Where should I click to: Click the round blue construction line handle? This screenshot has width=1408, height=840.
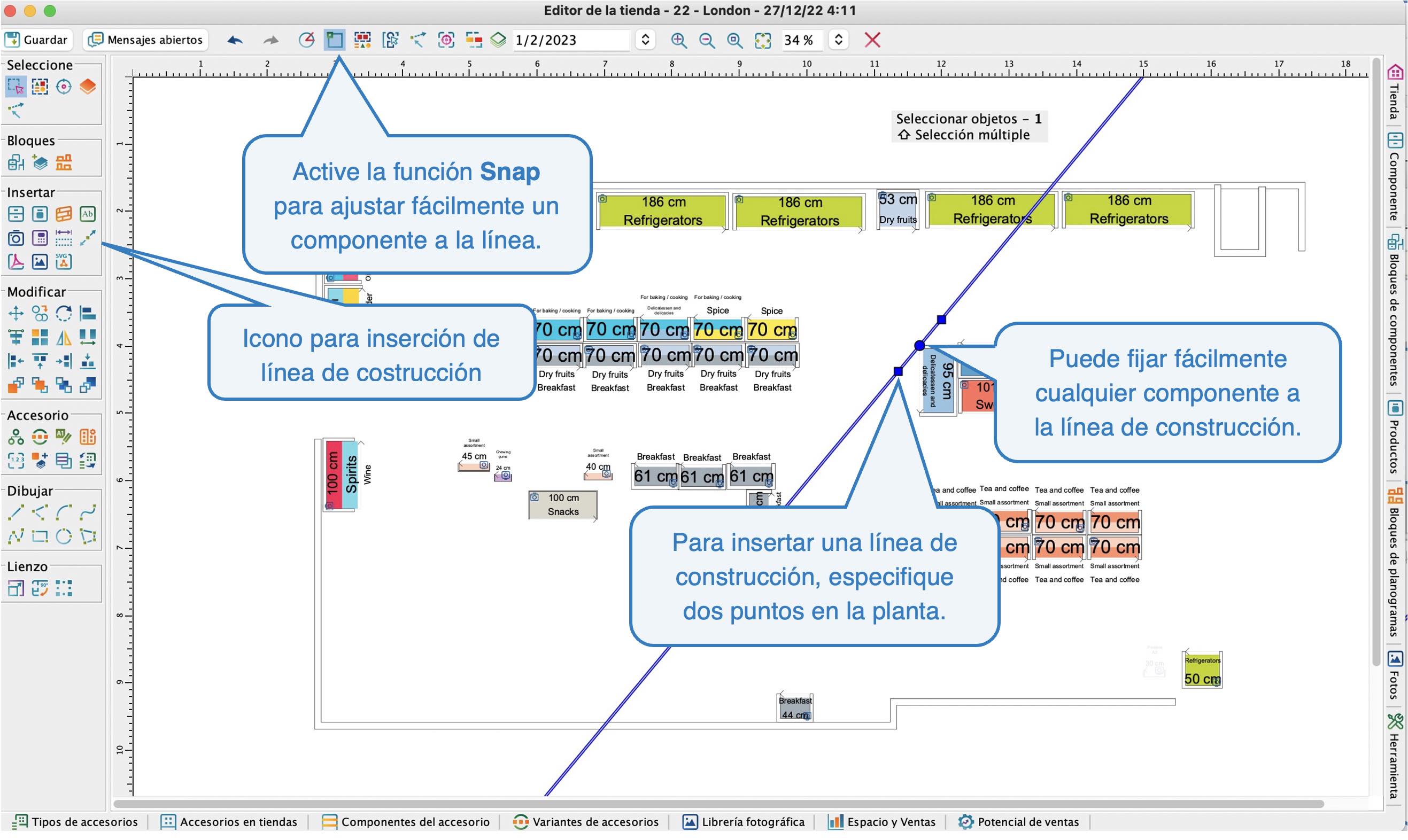point(919,345)
